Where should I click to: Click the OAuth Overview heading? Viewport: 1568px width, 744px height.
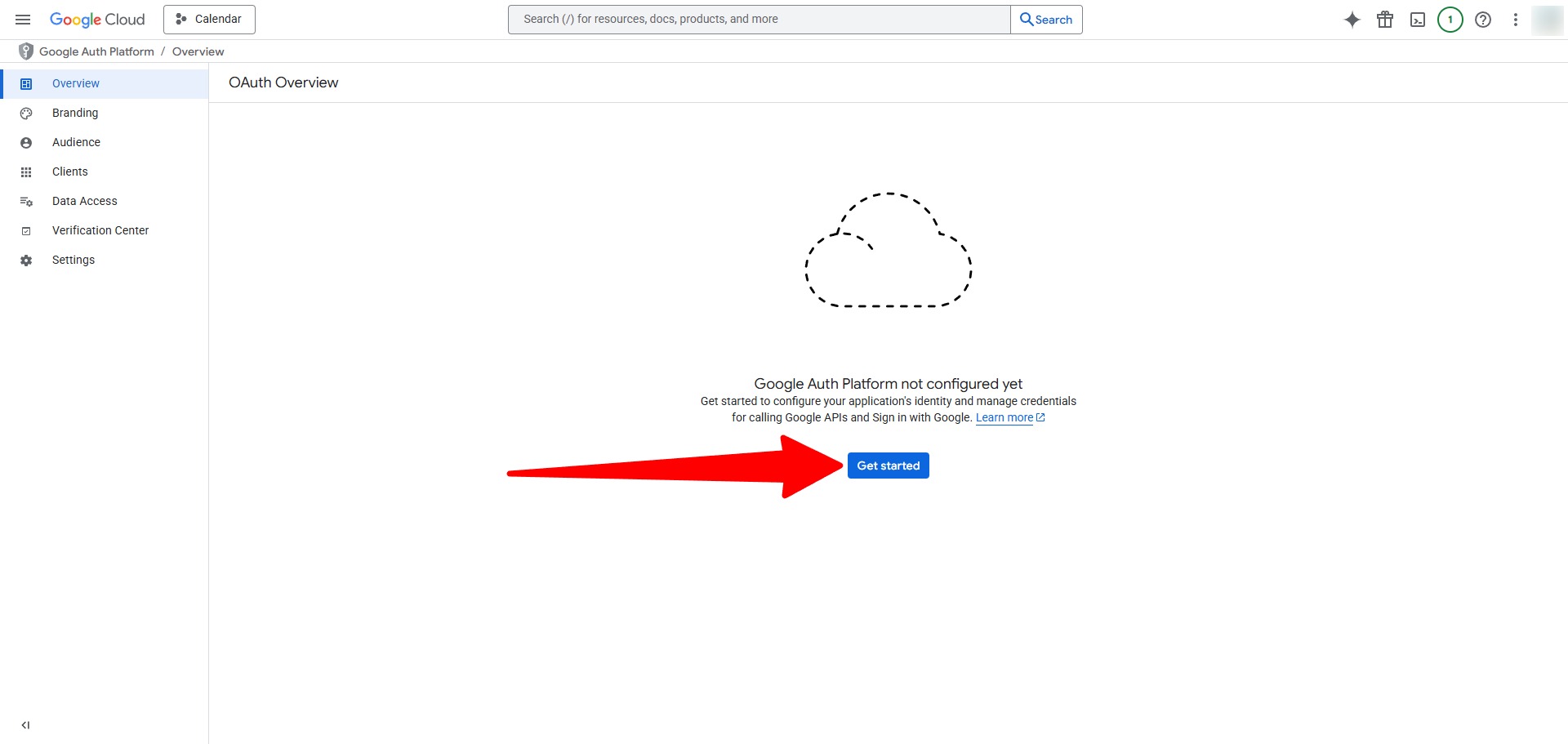[283, 82]
